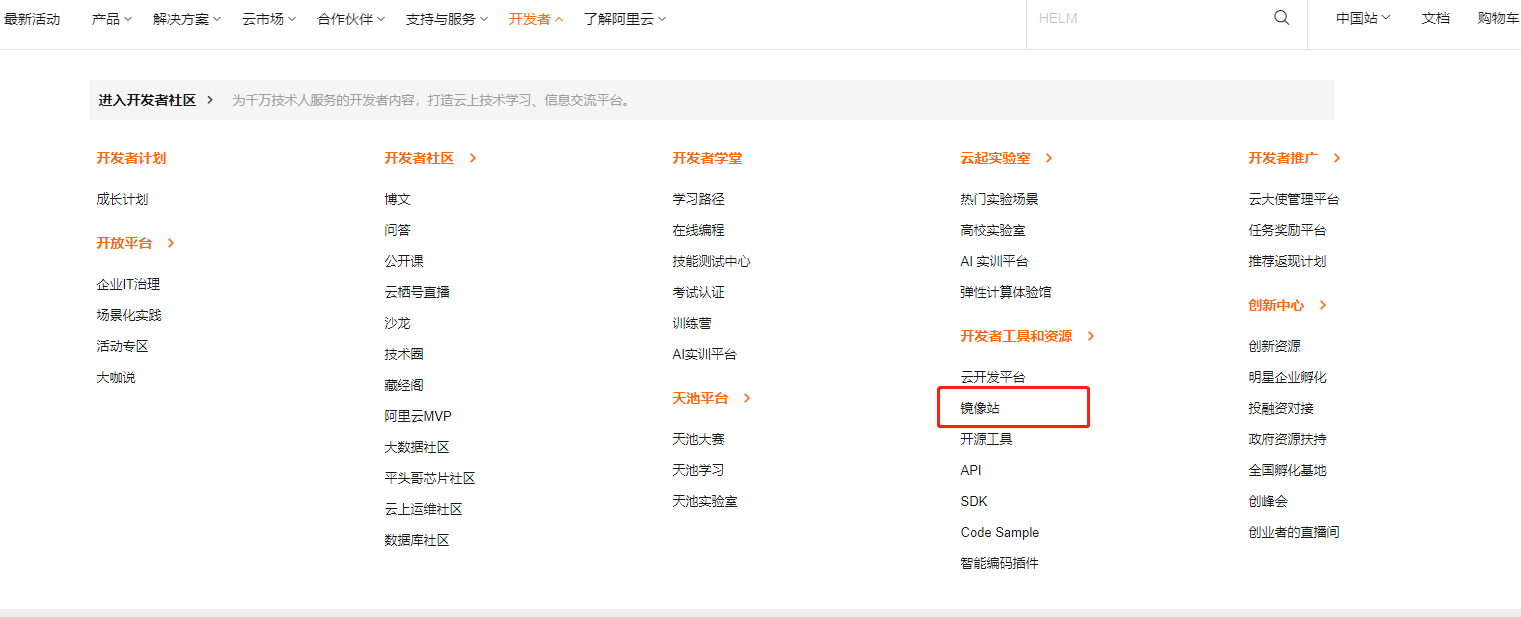Open 天池大赛
Image resolution: width=1521 pixels, height=617 pixels.
(698, 439)
